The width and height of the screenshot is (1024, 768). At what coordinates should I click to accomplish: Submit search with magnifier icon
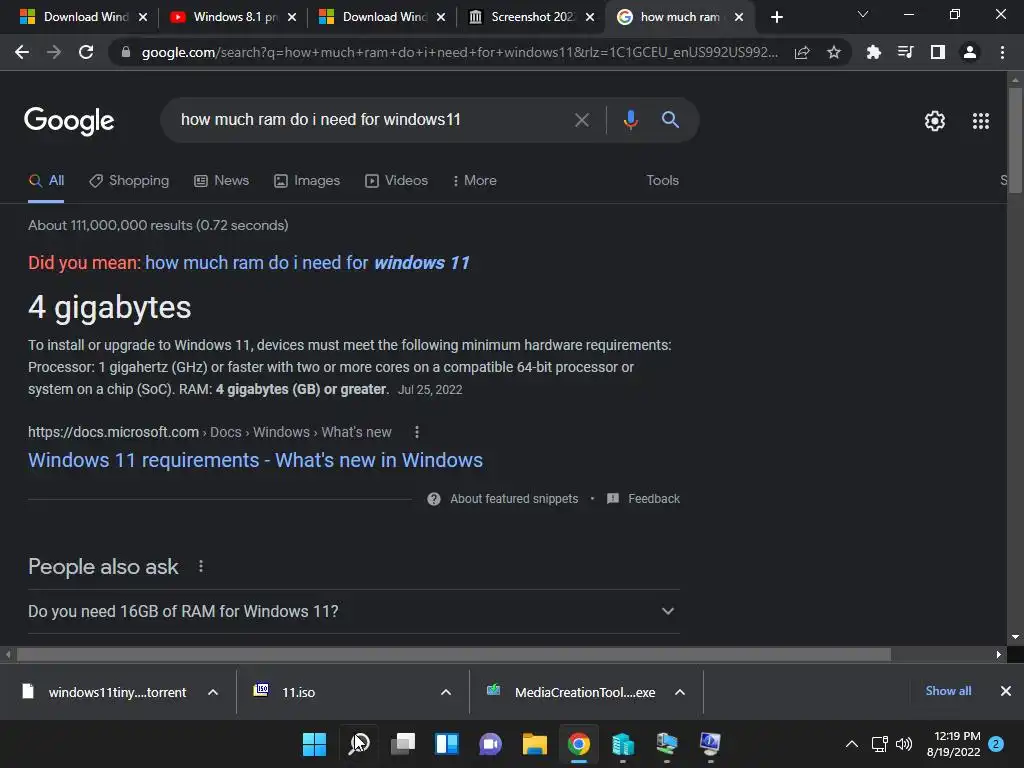coord(670,120)
